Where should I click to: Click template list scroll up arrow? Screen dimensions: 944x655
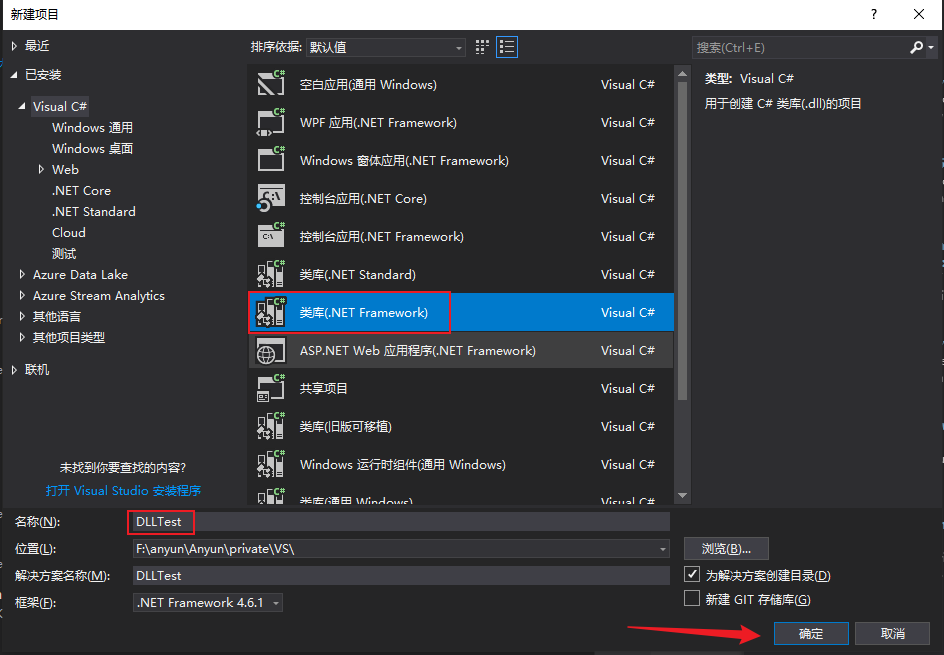[682, 74]
